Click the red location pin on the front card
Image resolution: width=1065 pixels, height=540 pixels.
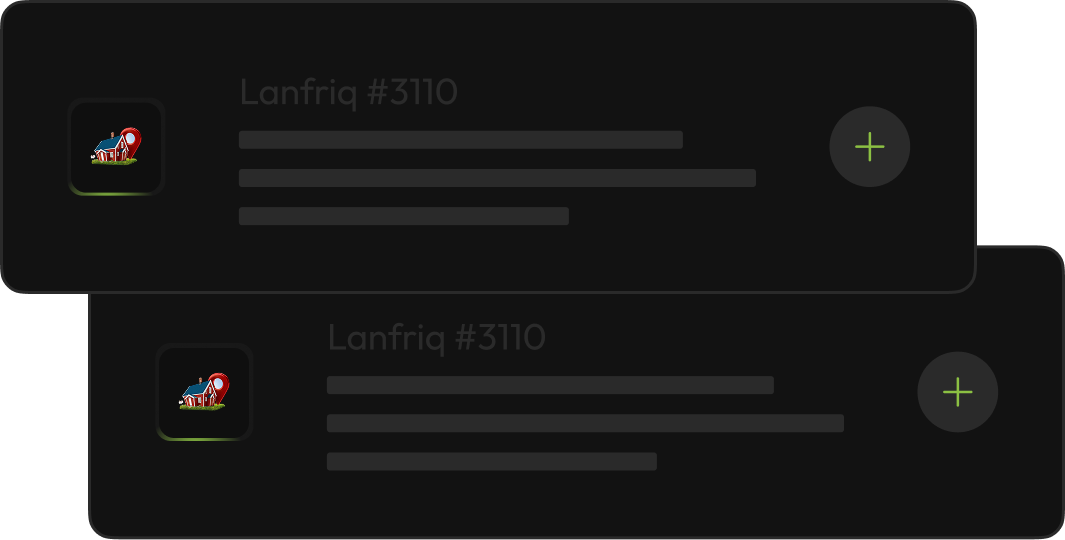click(130, 140)
